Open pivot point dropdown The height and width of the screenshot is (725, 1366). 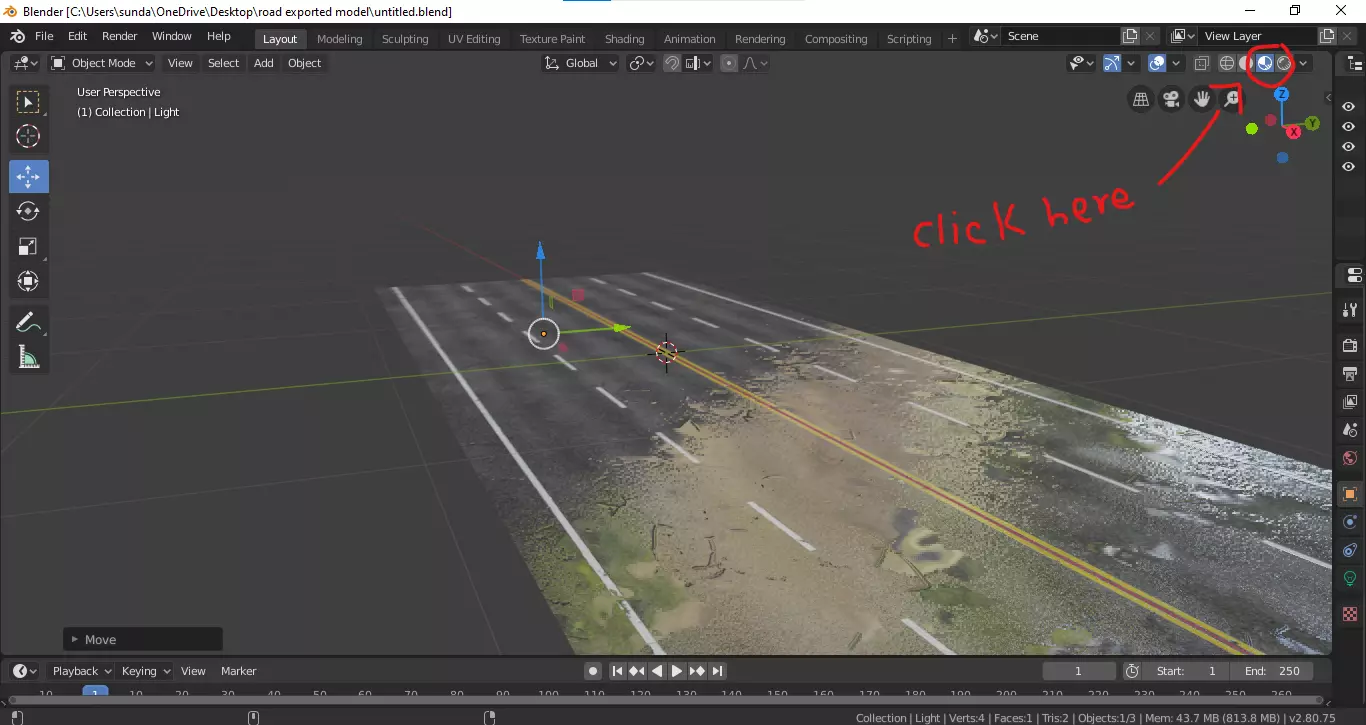pos(641,63)
